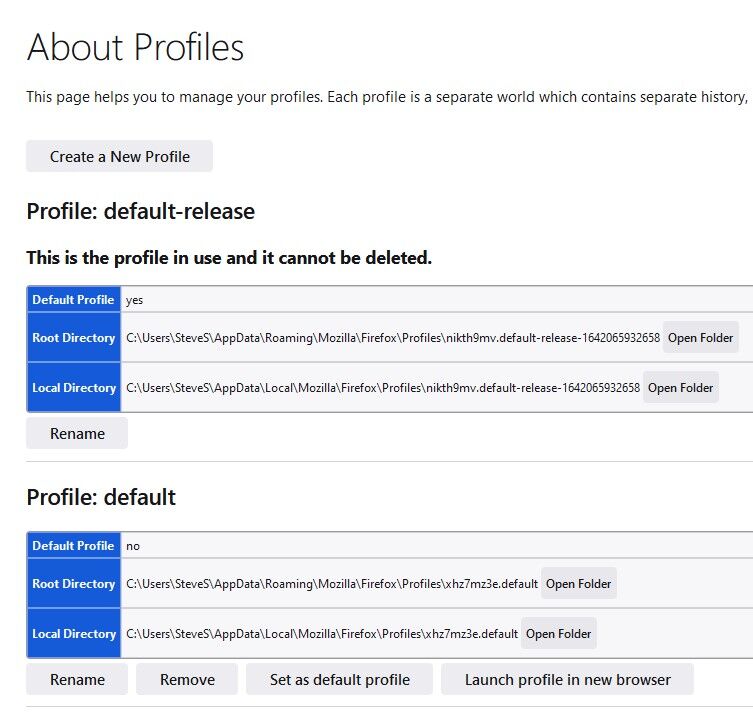Screen dimensions: 753x712
Task: Open Folder for default-release Local Directory
Action: coord(680,387)
